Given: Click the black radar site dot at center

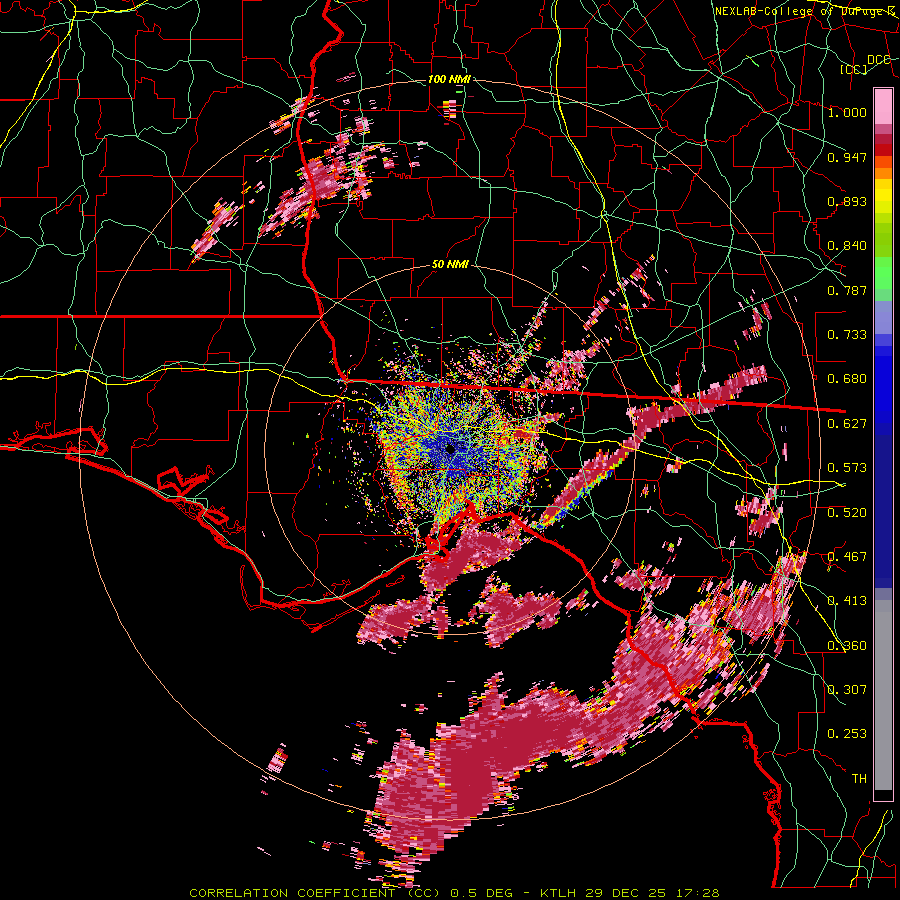Looking at the screenshot, I should pos(451,449).
